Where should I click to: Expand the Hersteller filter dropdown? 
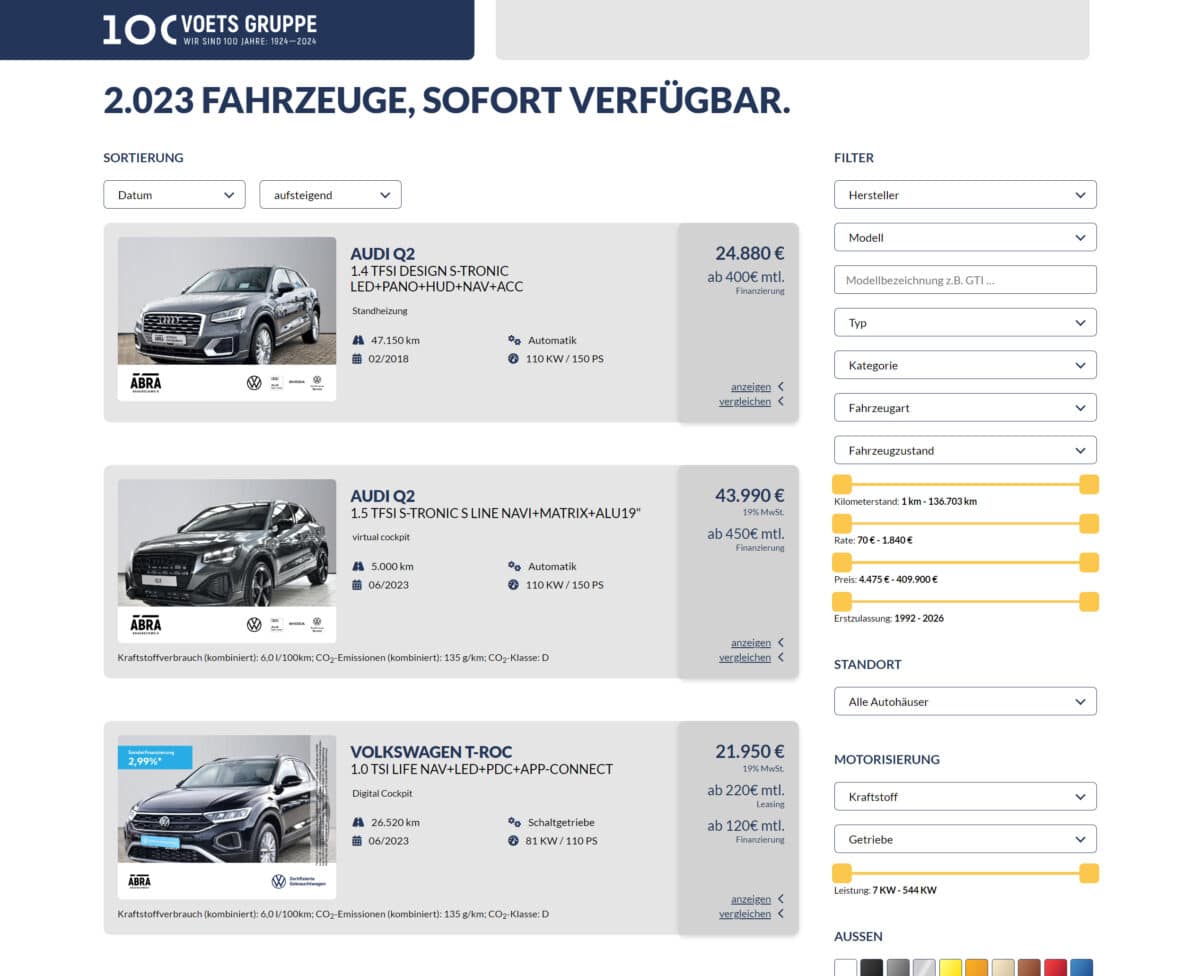point(965,194)
